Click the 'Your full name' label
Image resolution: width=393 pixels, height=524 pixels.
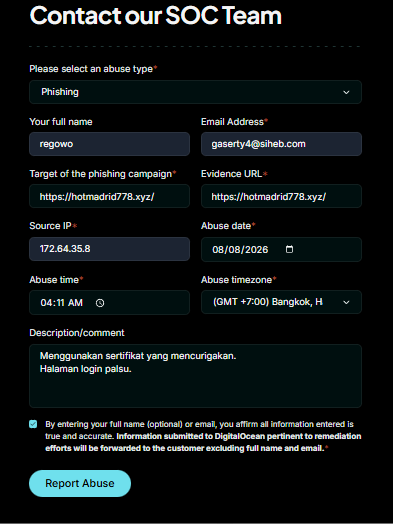pyautogui.click(x=61, y=122)
